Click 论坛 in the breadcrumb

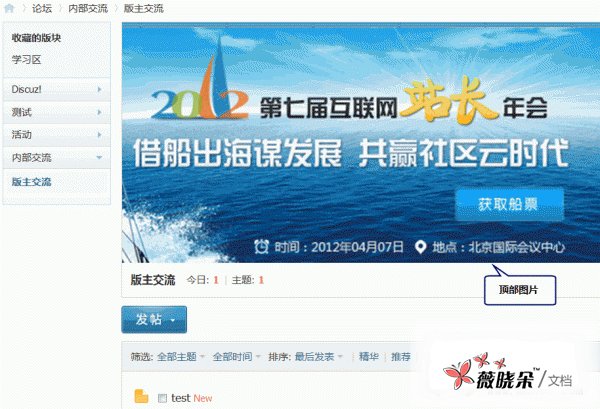pos(42,8)
